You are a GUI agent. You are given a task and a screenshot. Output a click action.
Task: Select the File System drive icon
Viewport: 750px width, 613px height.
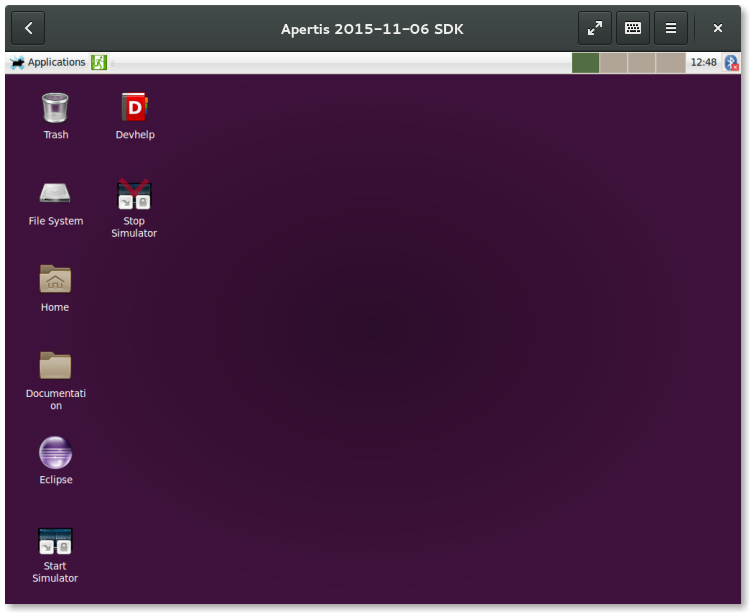(55, 194)
